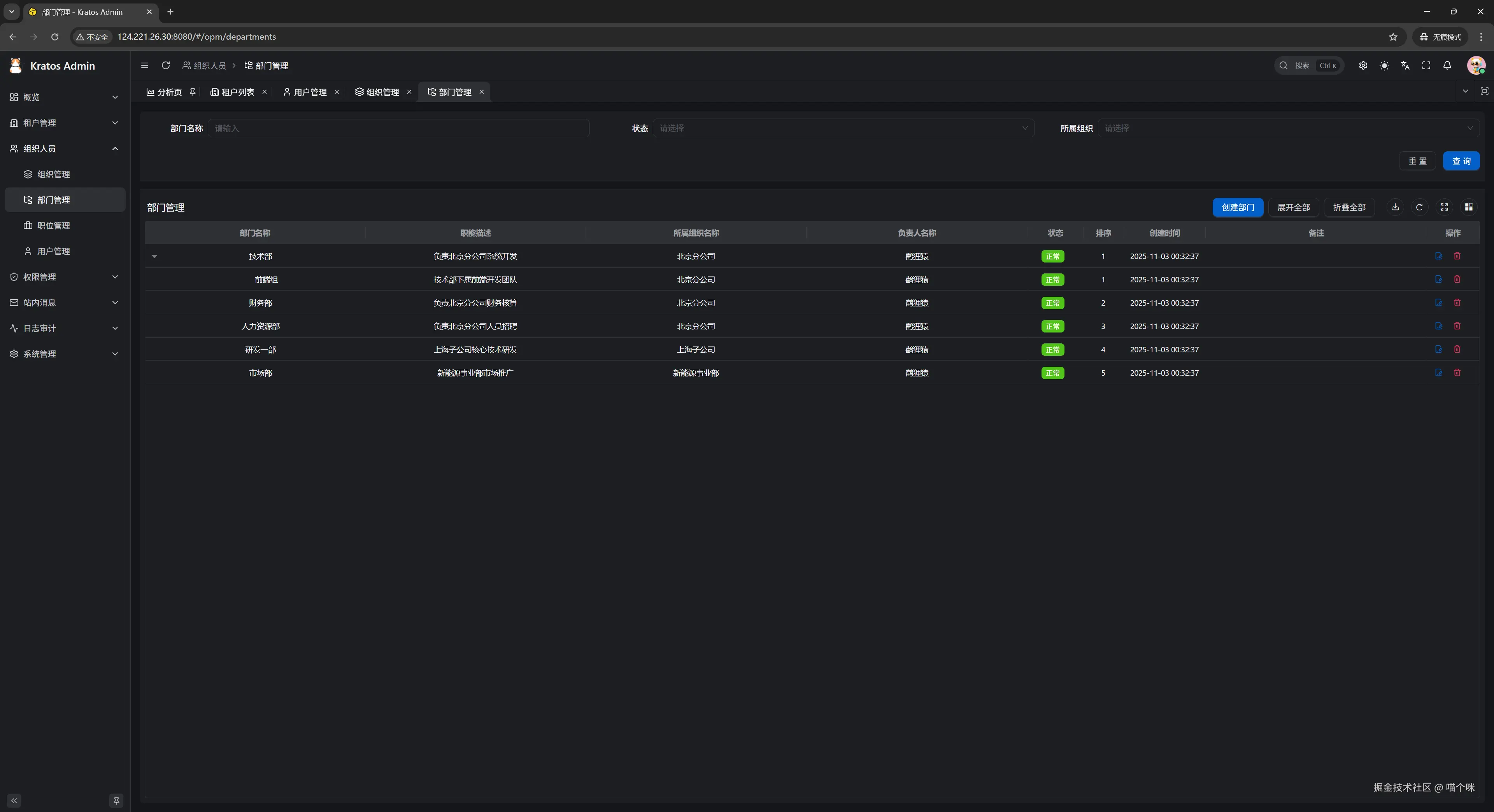
Task: Expand the 权限管理 sidebar group
Action: (x=64, y=277)
